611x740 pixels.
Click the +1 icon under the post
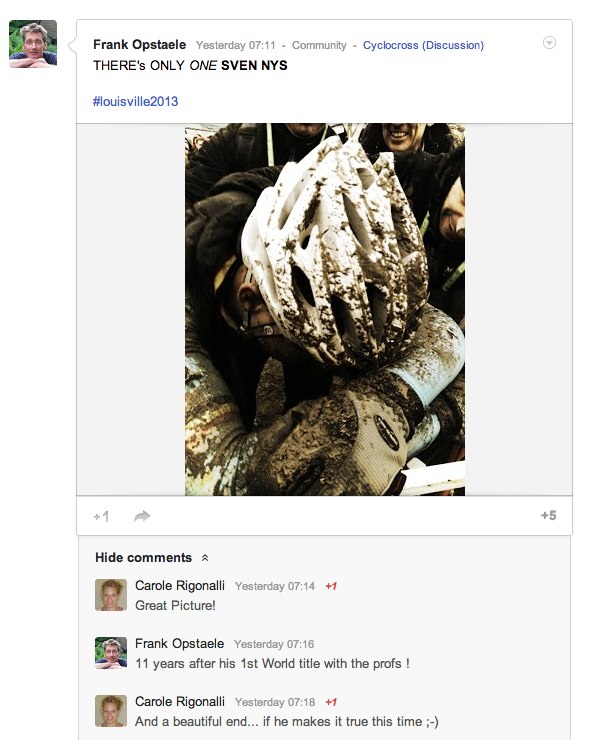[101, 516]
